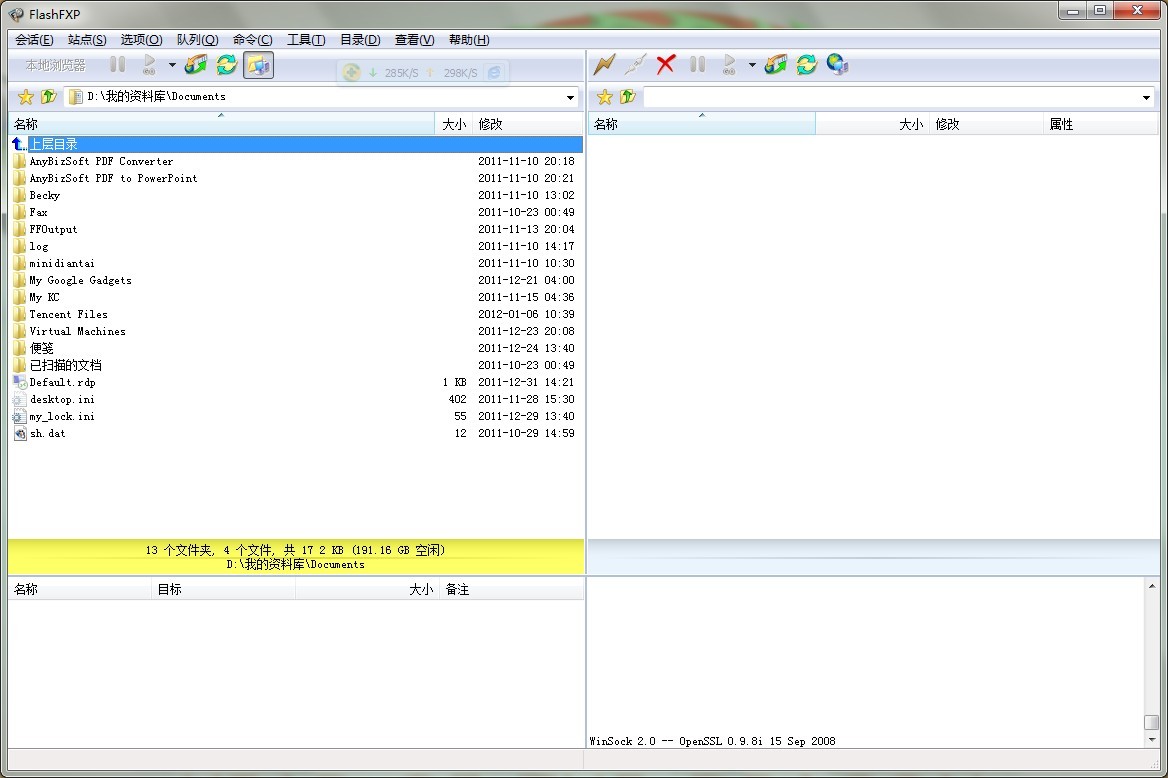Toggle the local browser switch button
This screenshot has width=1168, height=778.
[x=258, y=65]
